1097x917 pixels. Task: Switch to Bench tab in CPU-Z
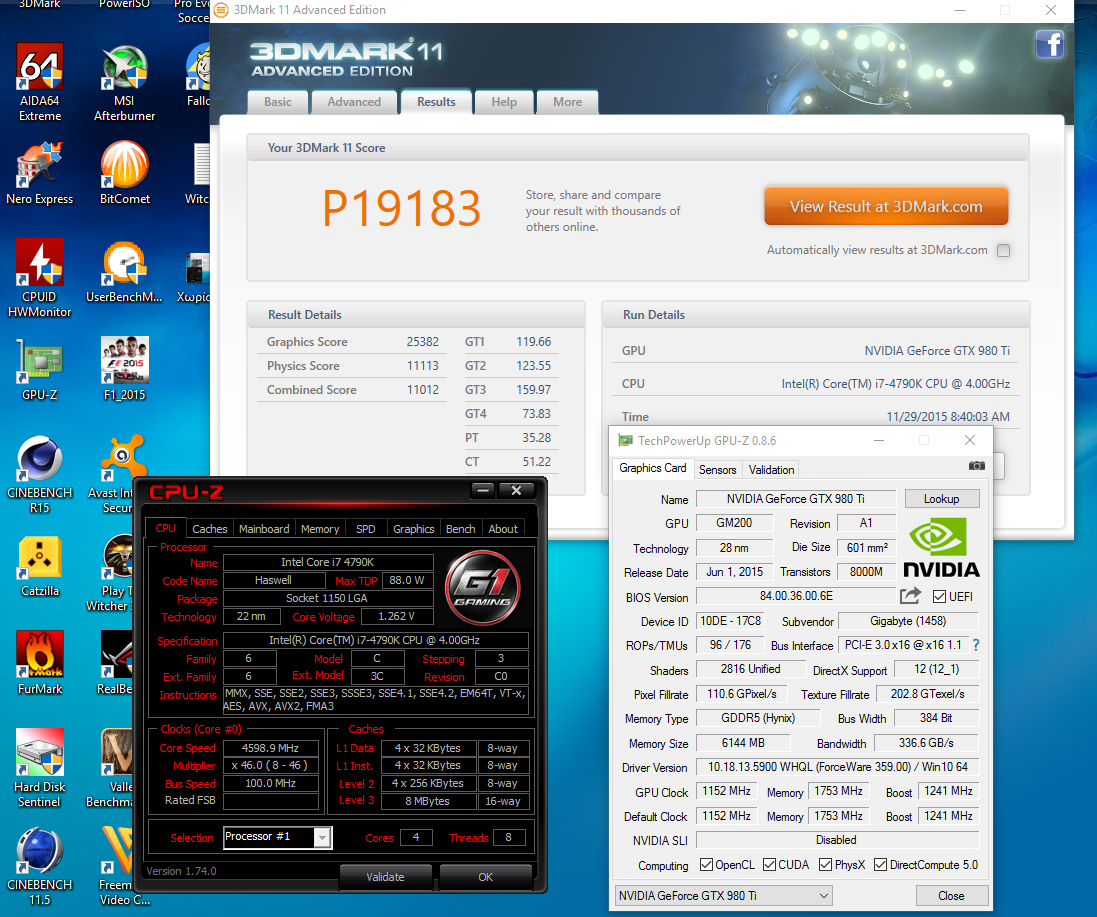460,529
